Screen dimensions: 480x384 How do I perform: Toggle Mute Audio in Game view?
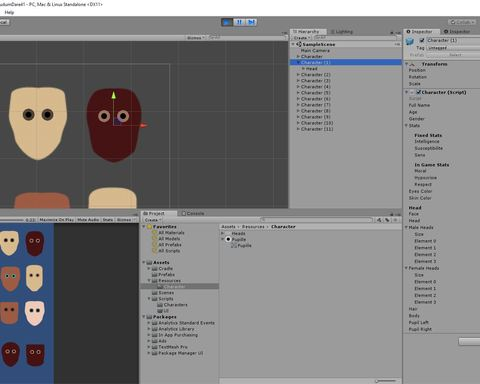pos(88,220)
